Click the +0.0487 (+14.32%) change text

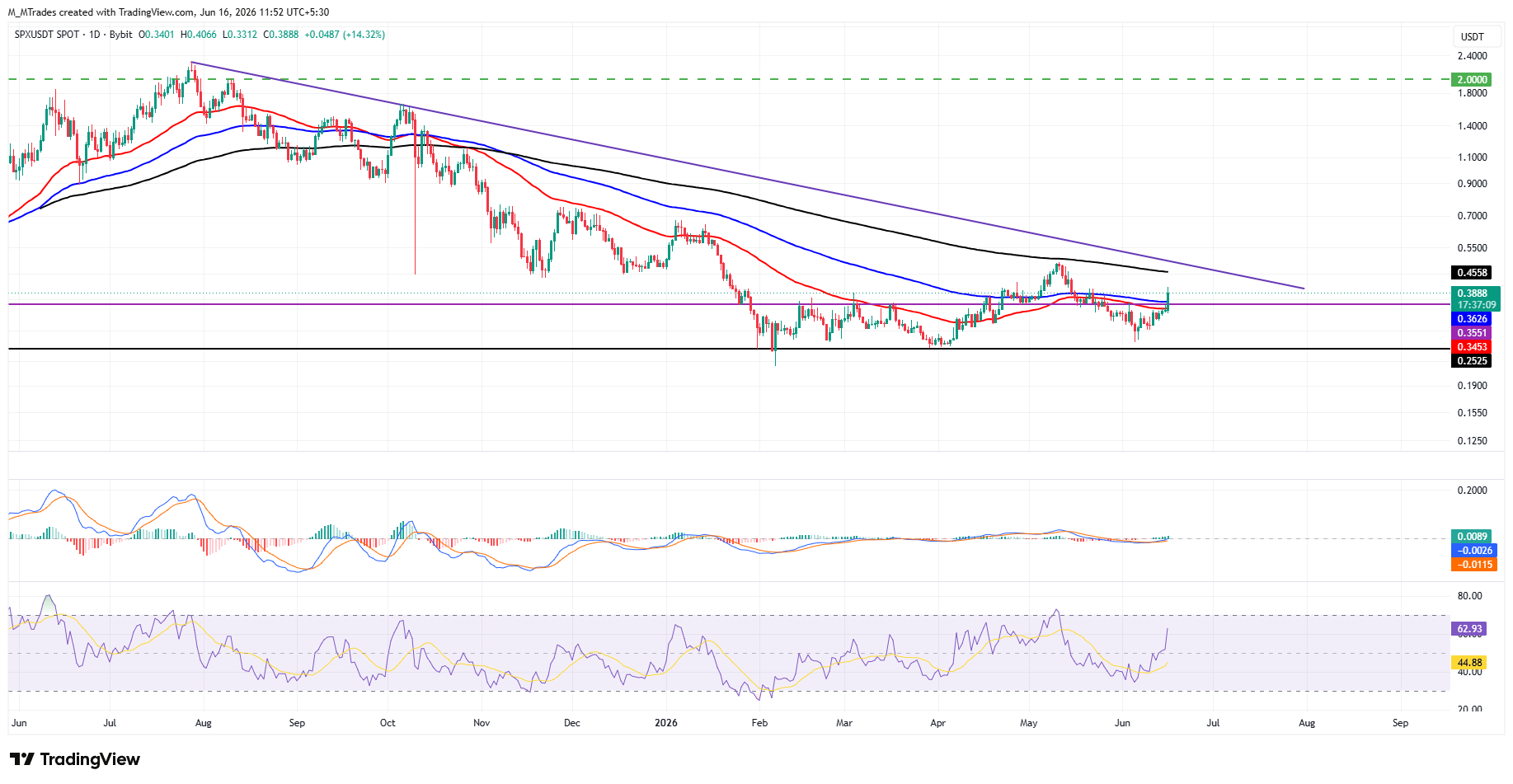[345, 35]
